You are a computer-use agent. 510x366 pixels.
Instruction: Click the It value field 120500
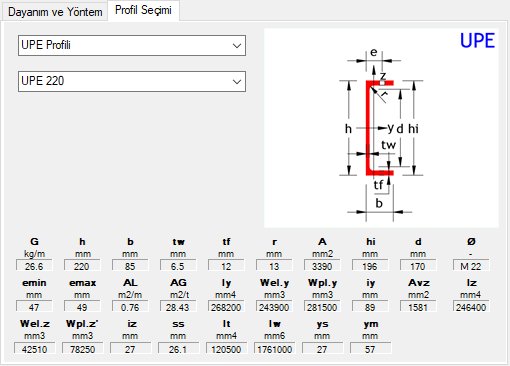[x=227, y=349]
